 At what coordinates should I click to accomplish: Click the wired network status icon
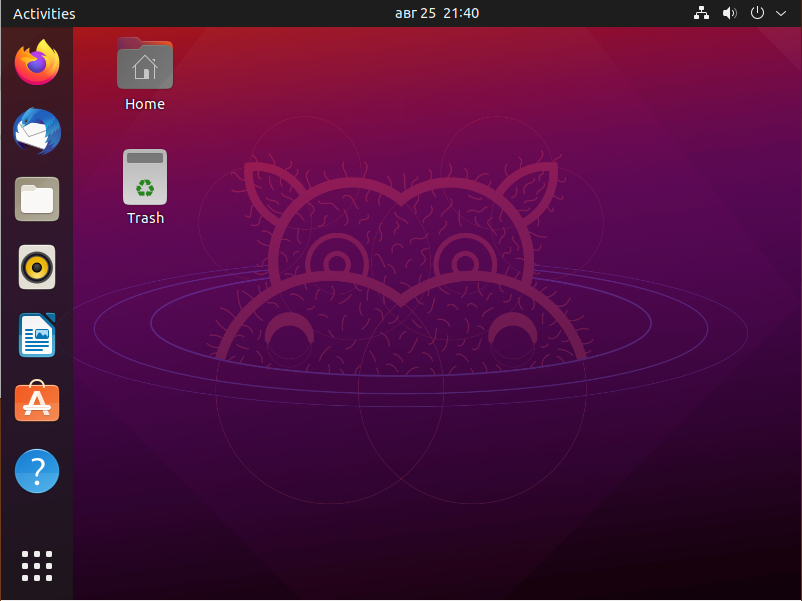(701, 13)
